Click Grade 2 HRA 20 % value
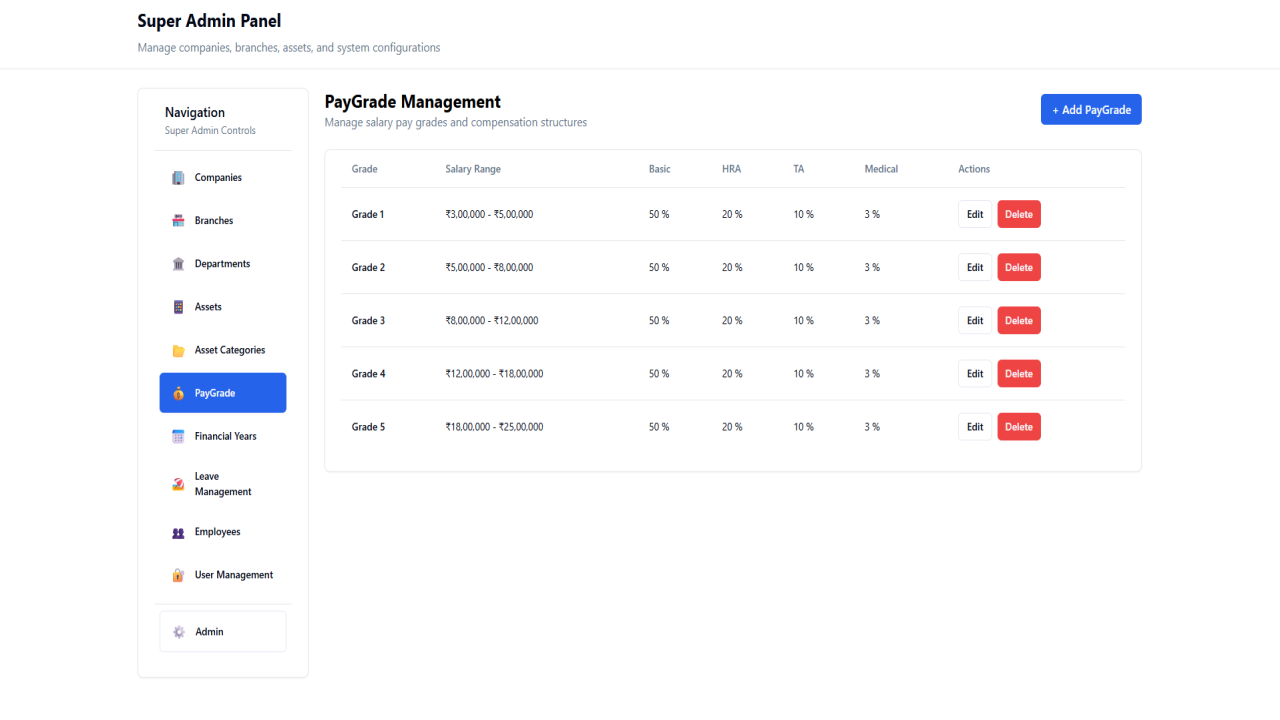The width and height of the screenshot is (1280, 720). tap(732, 267)
